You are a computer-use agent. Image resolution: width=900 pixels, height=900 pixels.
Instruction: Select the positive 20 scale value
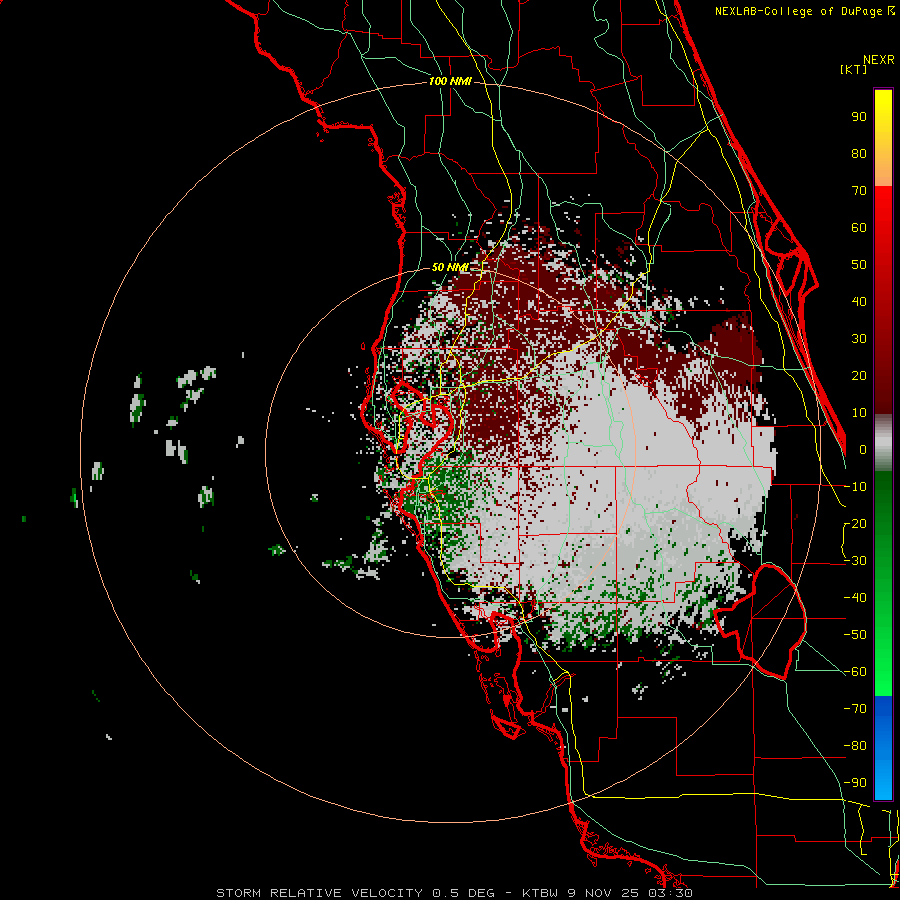[859, 376]
